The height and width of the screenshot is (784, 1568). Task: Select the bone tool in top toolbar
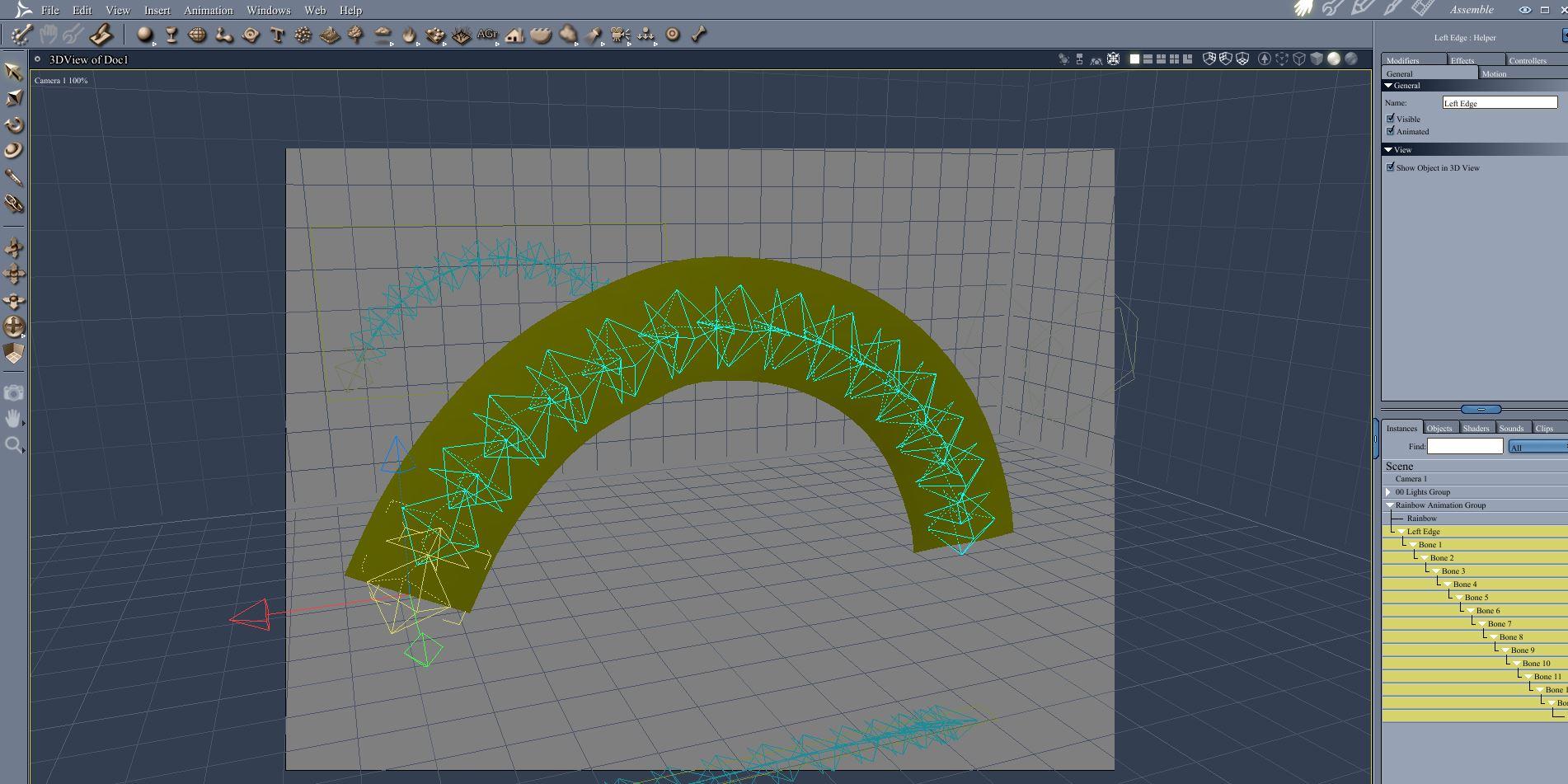point(699,35)
